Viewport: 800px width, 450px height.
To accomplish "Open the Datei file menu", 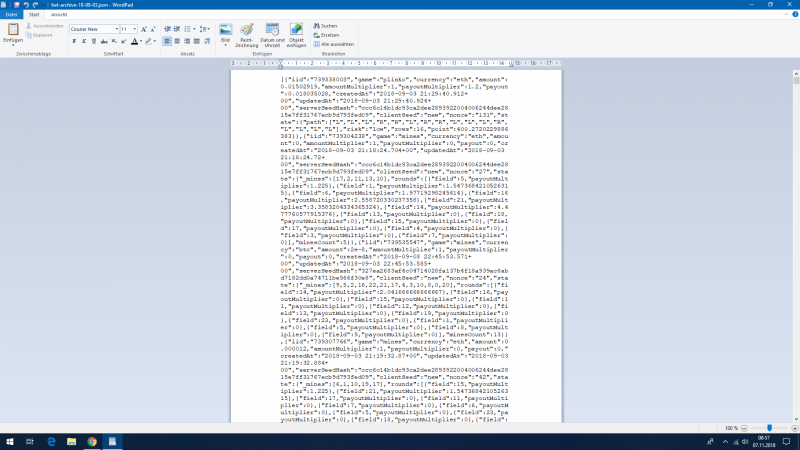I will point(11,15).
